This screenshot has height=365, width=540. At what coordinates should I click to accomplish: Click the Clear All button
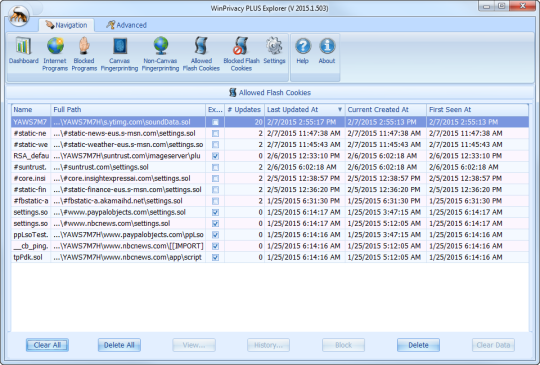tap(47, 345)
